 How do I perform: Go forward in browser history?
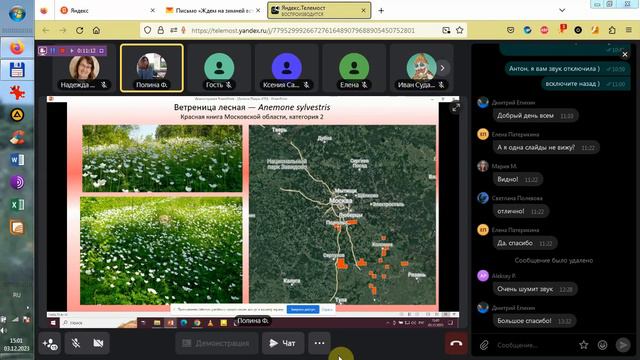point(62,30)
